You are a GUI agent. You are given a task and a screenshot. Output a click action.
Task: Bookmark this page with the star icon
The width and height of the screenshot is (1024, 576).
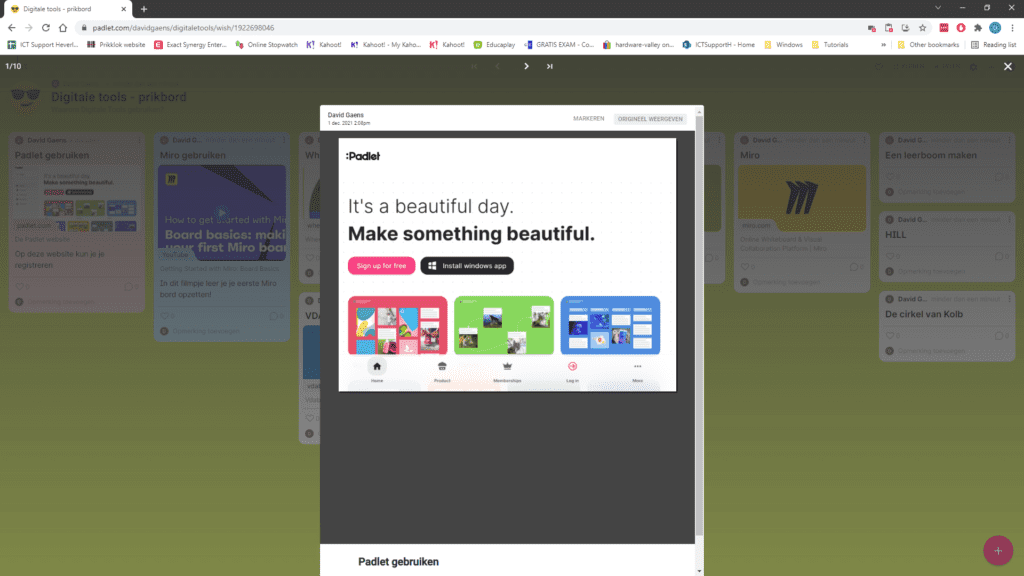click(922, 28)
